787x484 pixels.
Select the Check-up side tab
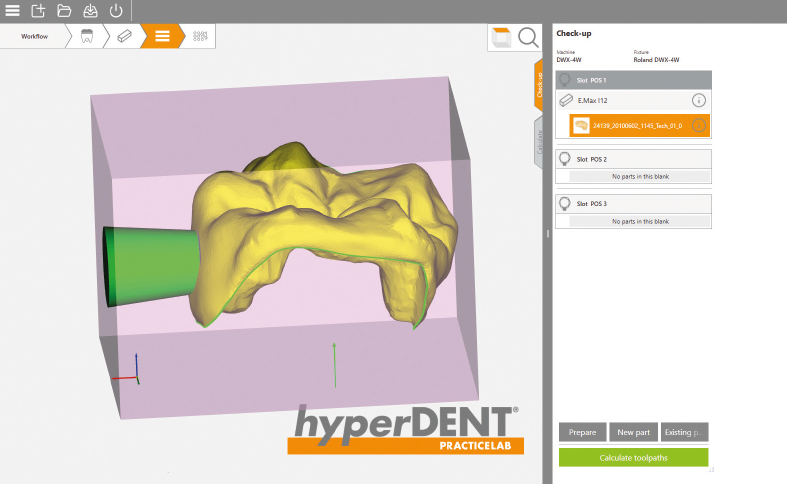pos(538,86)
